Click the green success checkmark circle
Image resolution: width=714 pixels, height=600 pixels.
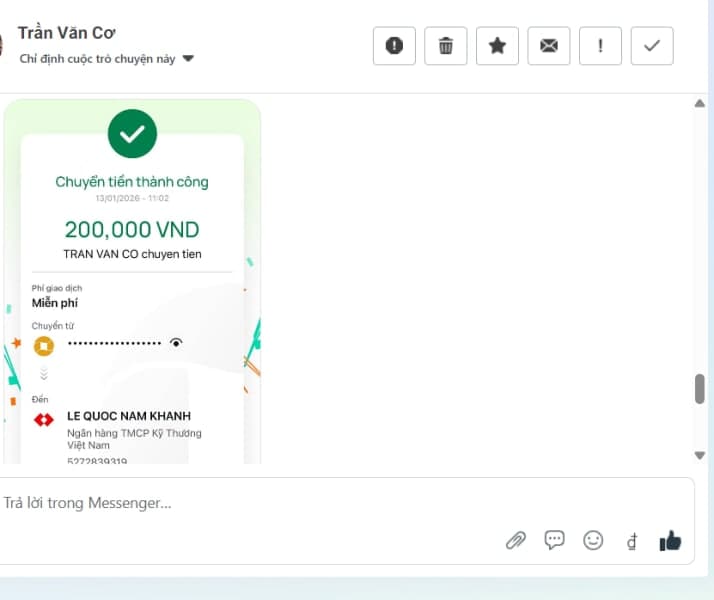coord(132,133)
